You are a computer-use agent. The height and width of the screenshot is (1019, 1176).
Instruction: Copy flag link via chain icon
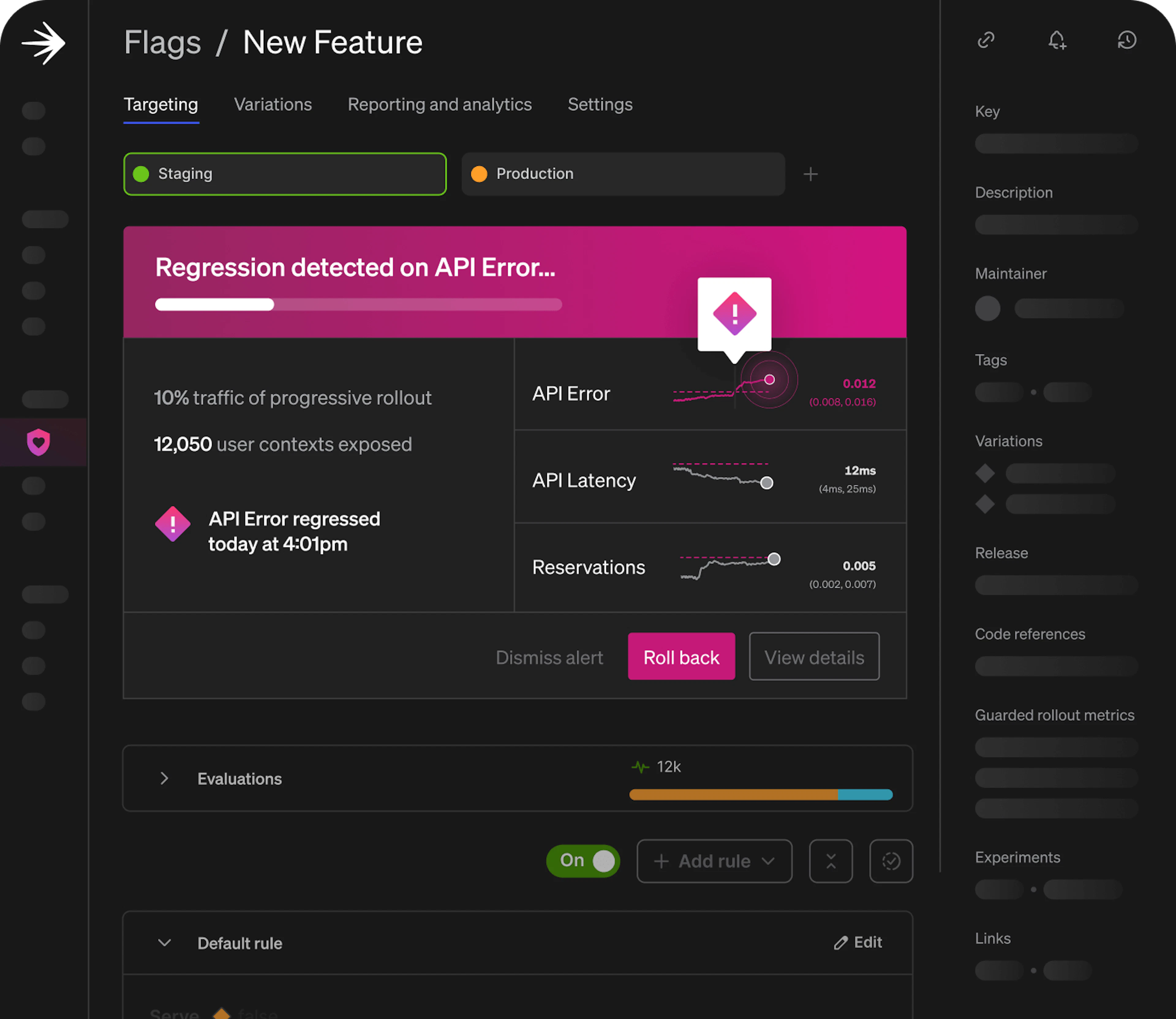(x=986, y=40)
